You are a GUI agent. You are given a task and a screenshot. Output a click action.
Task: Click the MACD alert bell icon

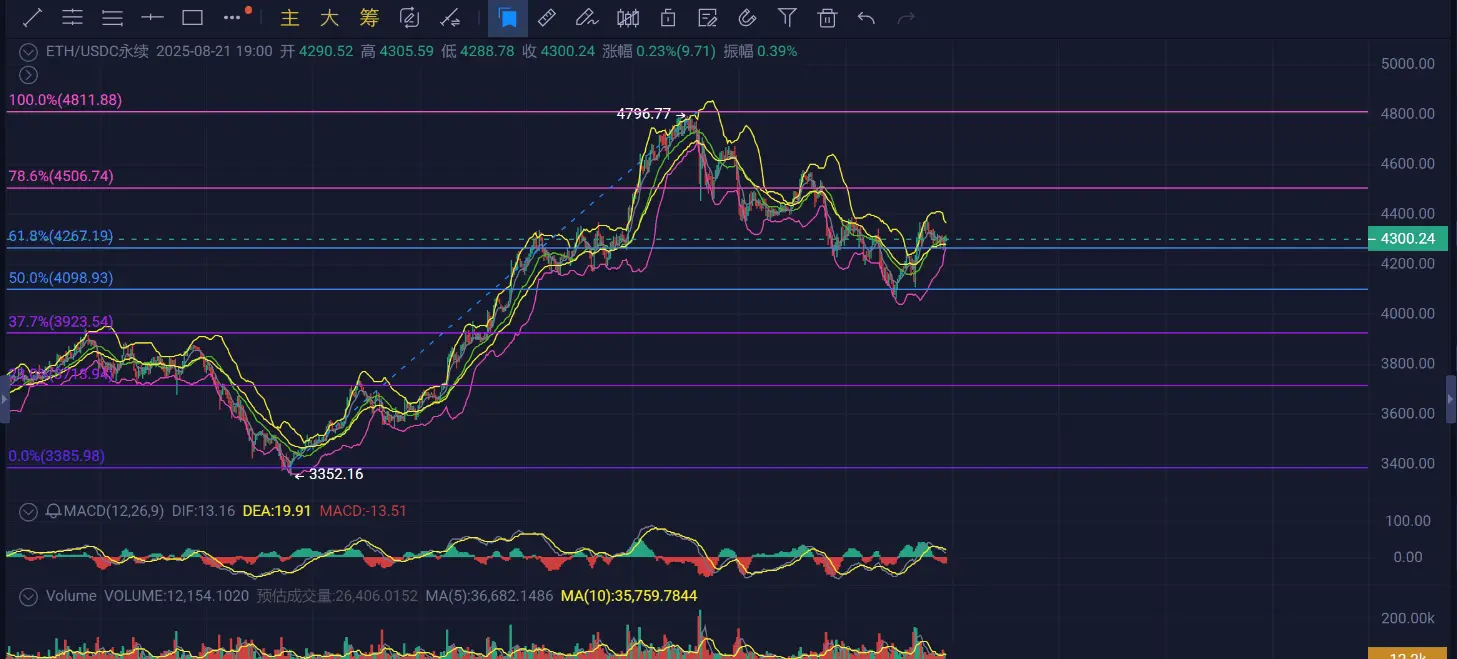coord(53,511)
